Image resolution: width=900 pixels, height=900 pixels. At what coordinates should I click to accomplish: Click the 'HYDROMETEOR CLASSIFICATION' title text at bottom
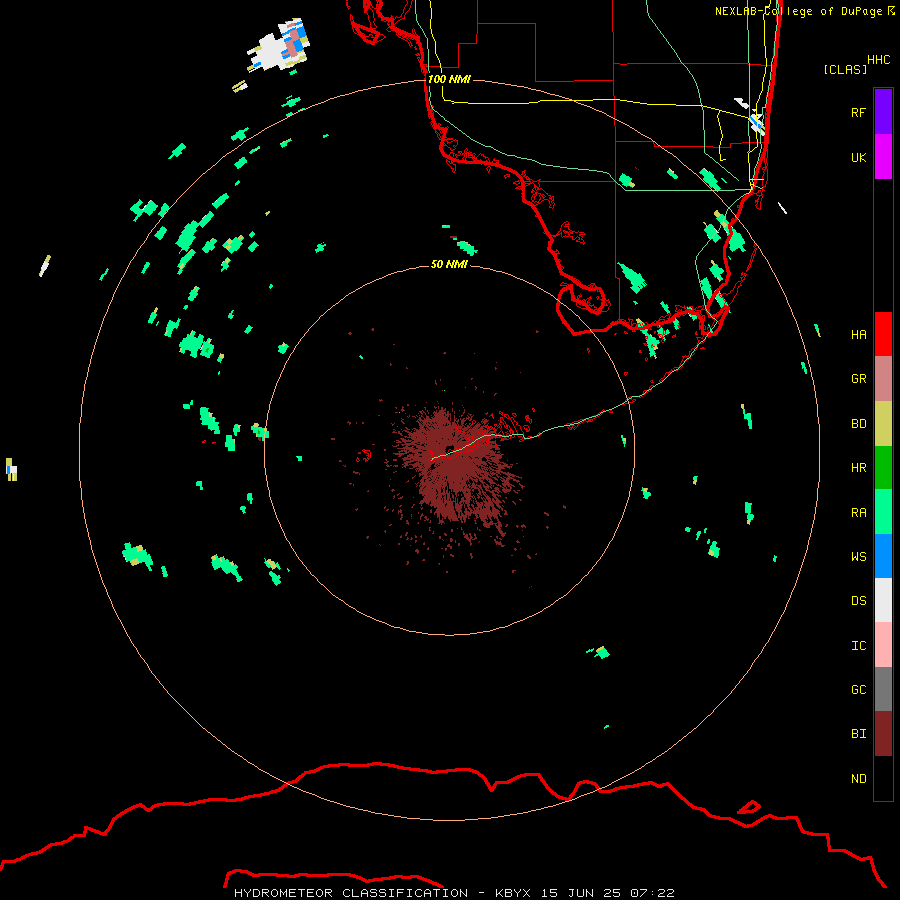coord(351,893)
